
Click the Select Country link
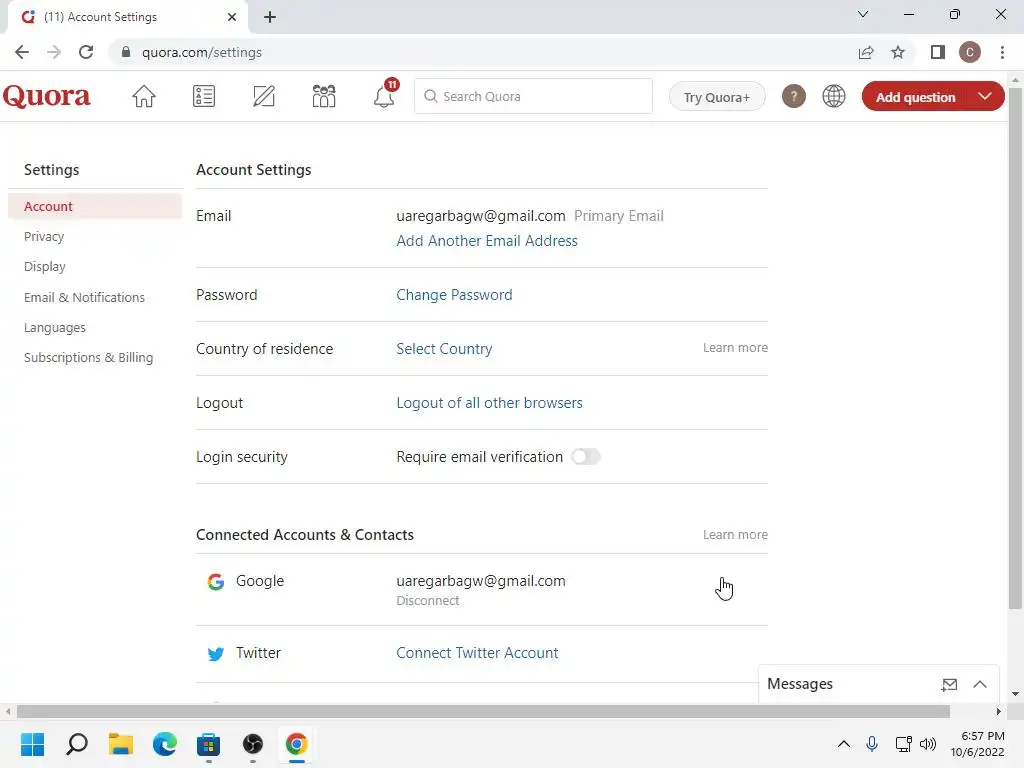tap(444, 349)
